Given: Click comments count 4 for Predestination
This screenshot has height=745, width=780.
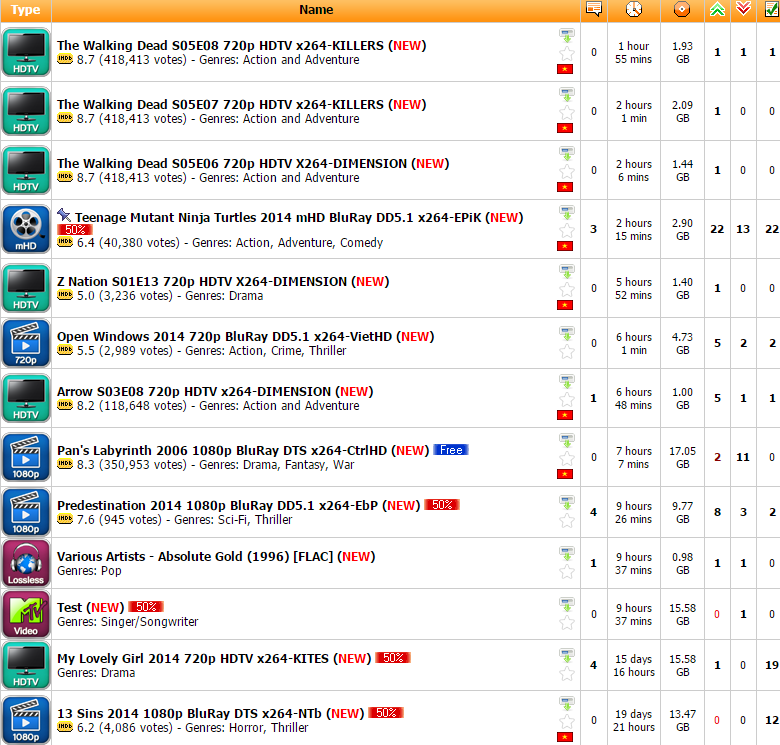Looking at the screenshot, I should click(x=593, y=512).
